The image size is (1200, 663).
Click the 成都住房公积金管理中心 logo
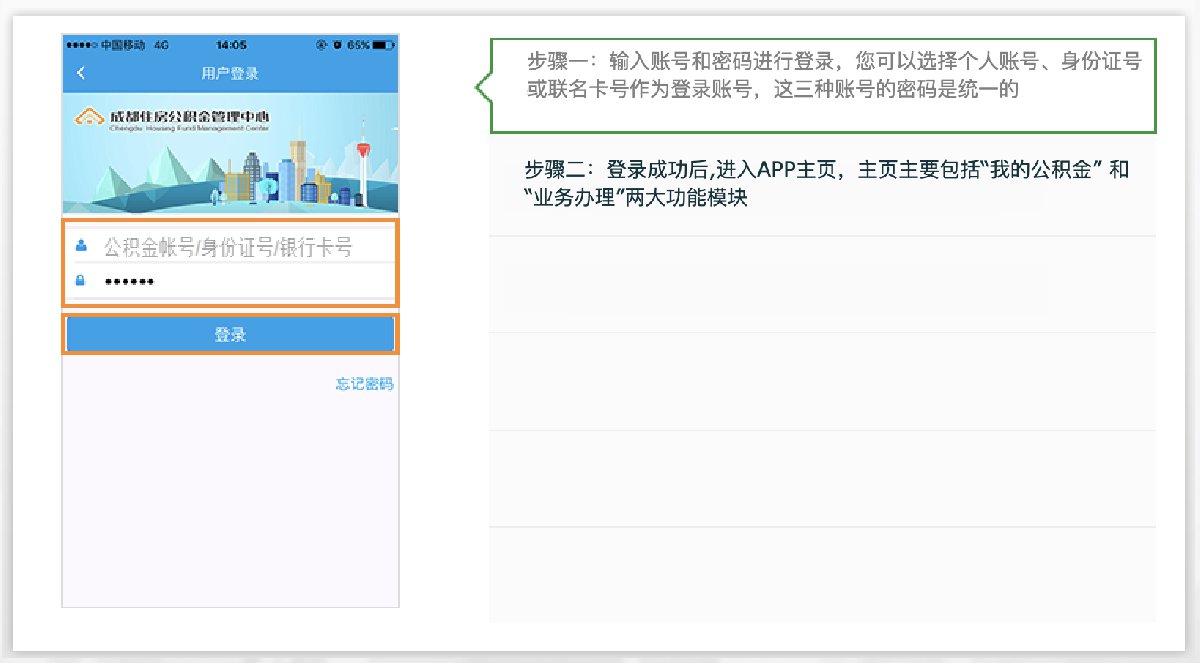pyautogui.click(x=172, y=119)
